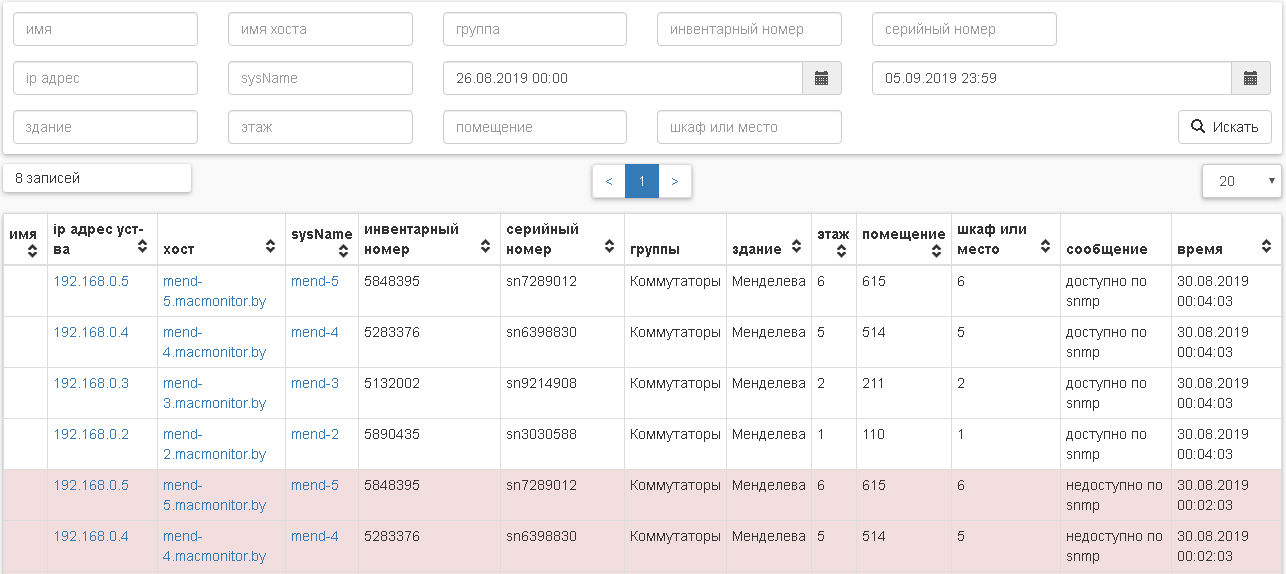Go to previous page with left arrow
The width and height of the screenshot is (1286, 574).
[609, 181]
